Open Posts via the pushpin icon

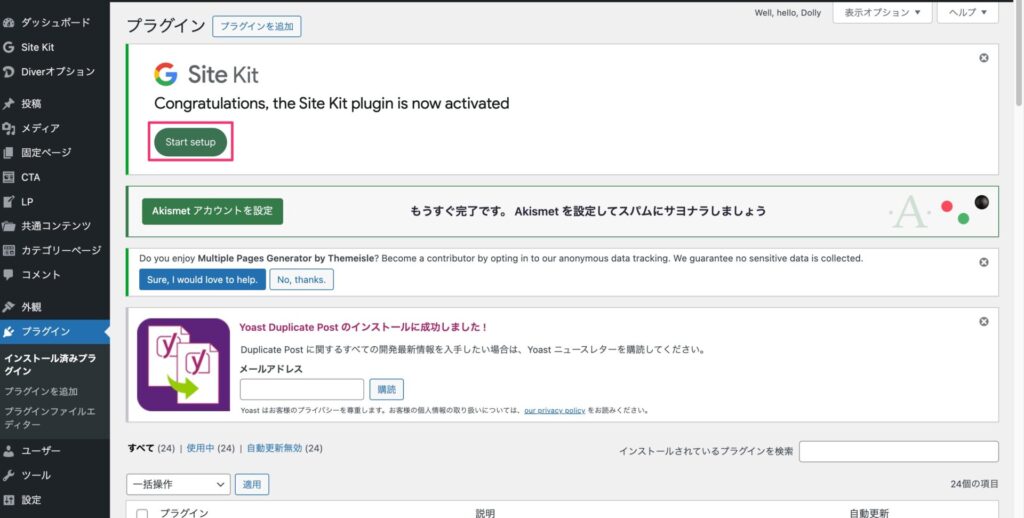9,104
